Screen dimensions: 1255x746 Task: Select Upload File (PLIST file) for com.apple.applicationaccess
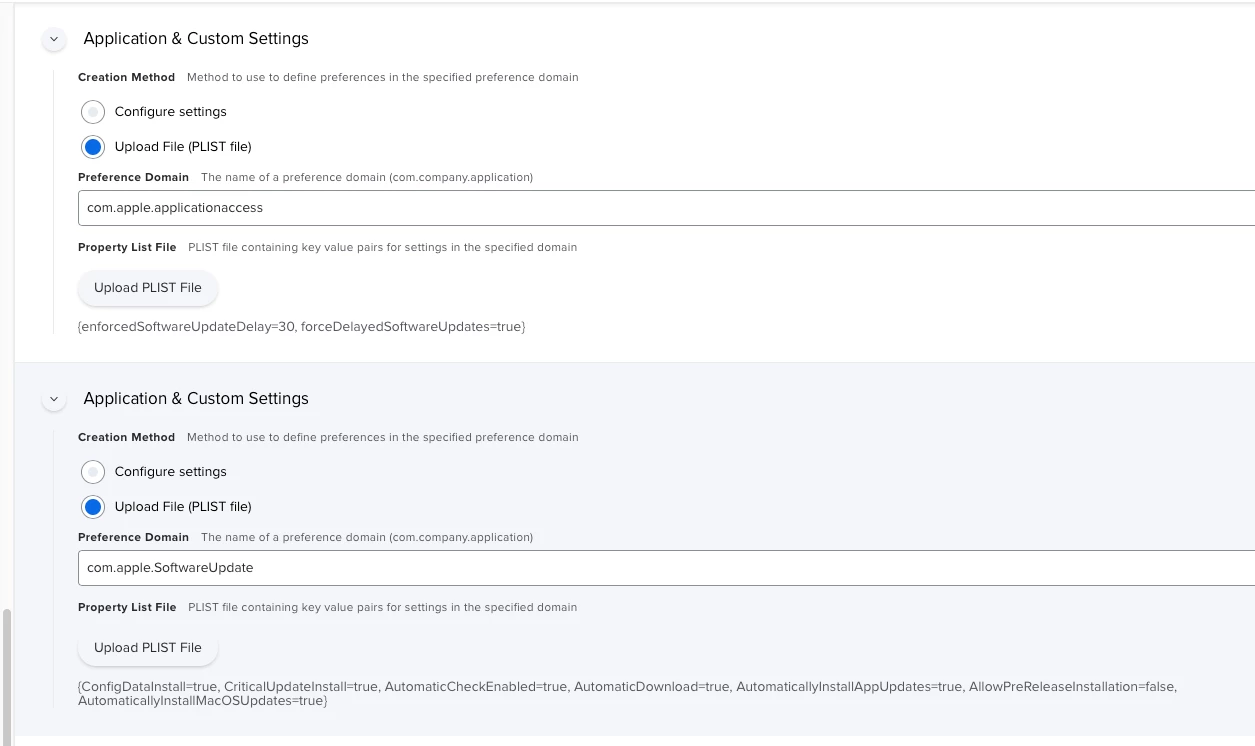tap(93, 147)
